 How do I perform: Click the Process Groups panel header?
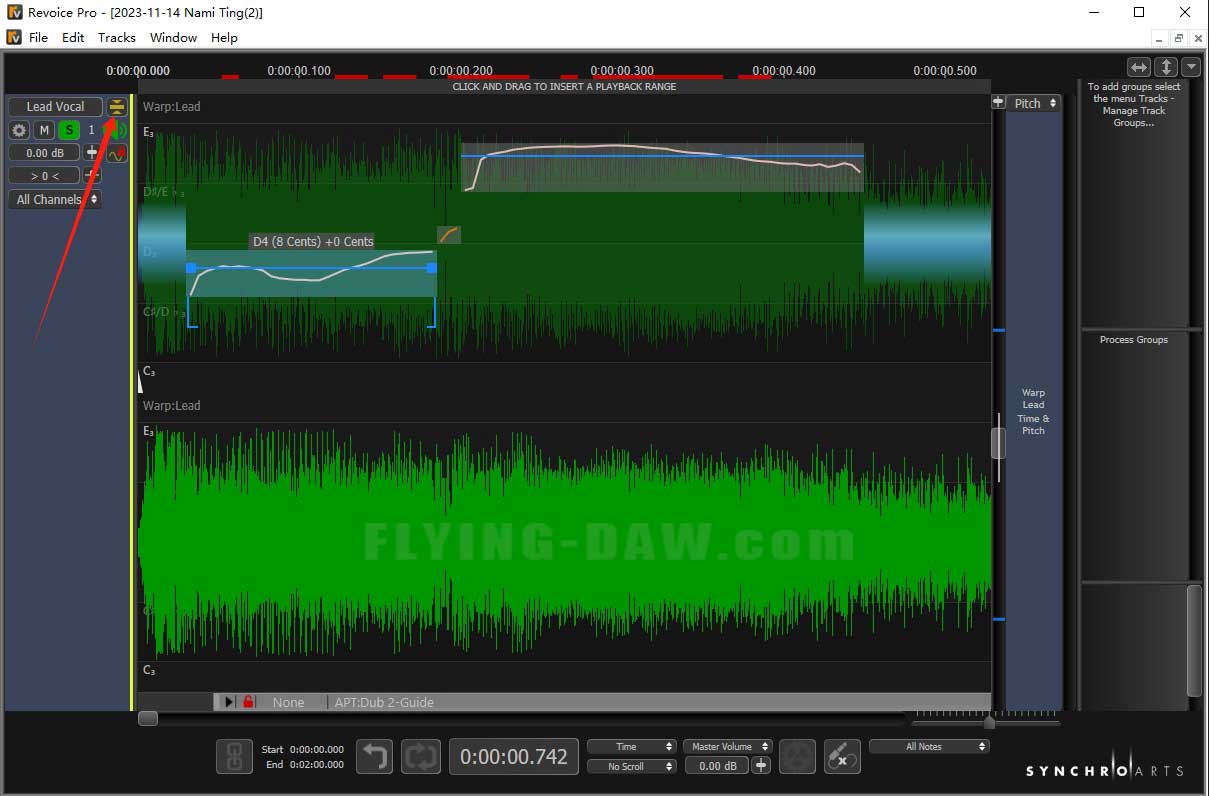coord(1133,340)
